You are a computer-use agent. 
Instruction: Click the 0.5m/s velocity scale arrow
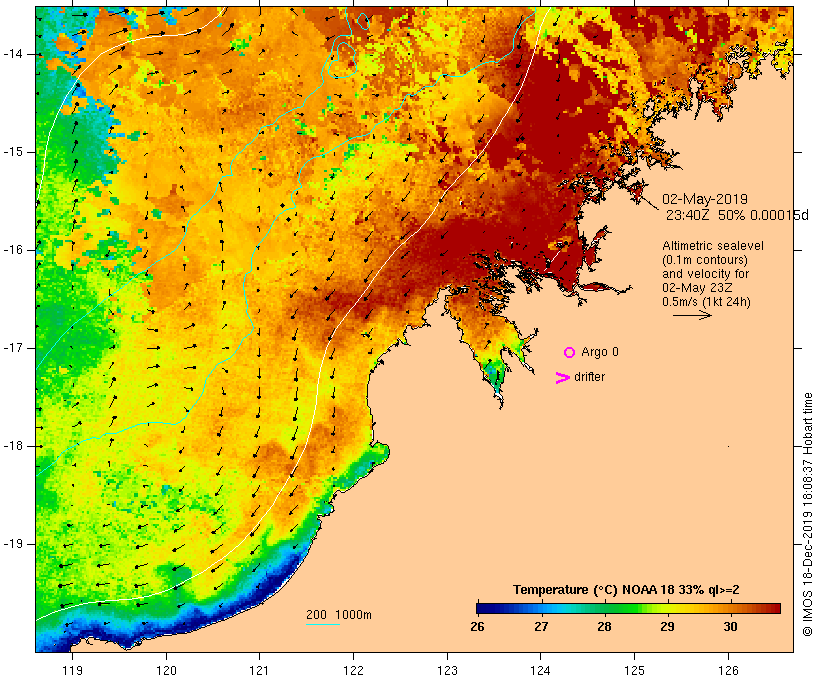[x=692, y=315]
